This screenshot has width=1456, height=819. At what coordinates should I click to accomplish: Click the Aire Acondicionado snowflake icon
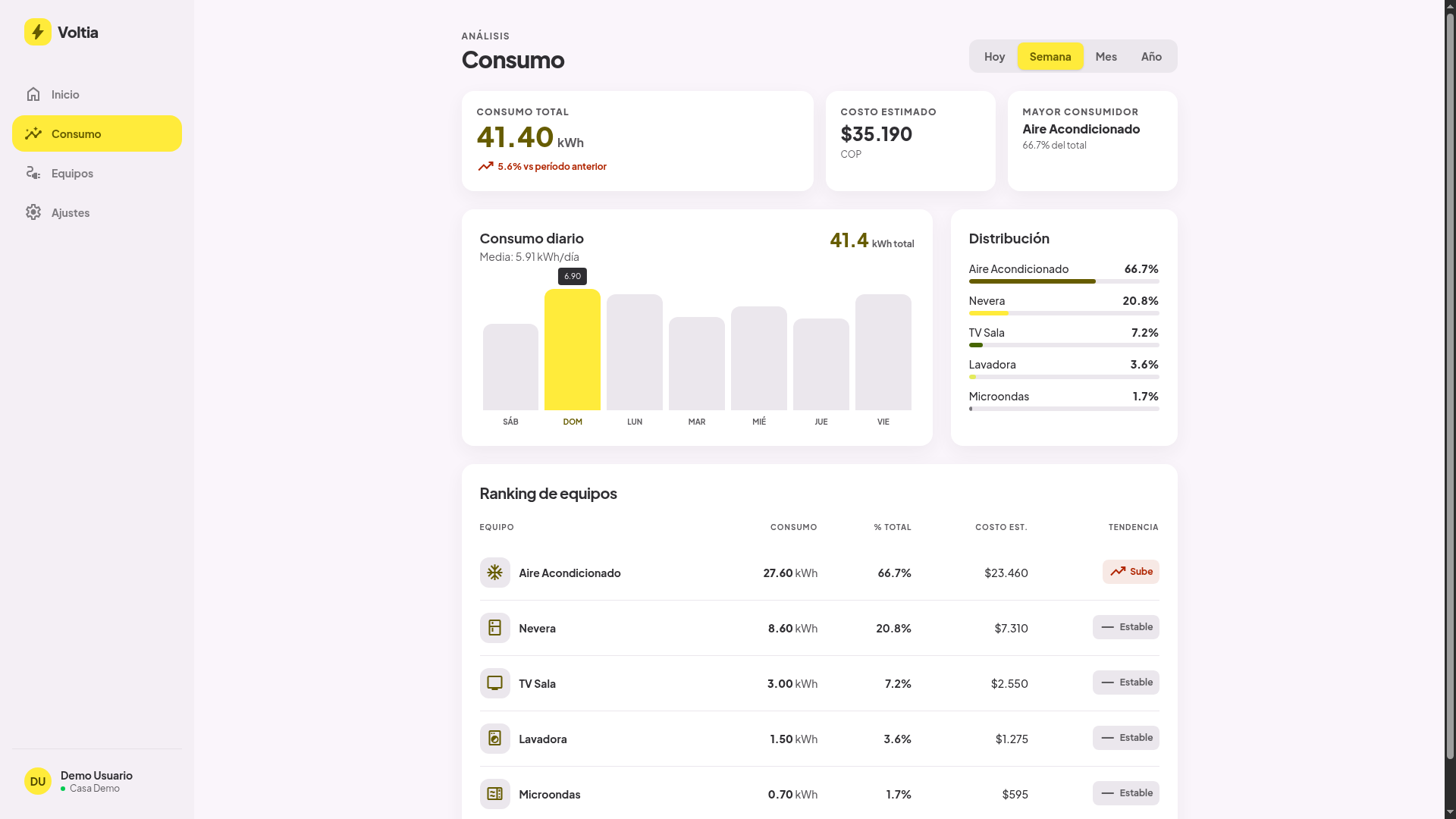pyautogui.click(x=494, y=573)
